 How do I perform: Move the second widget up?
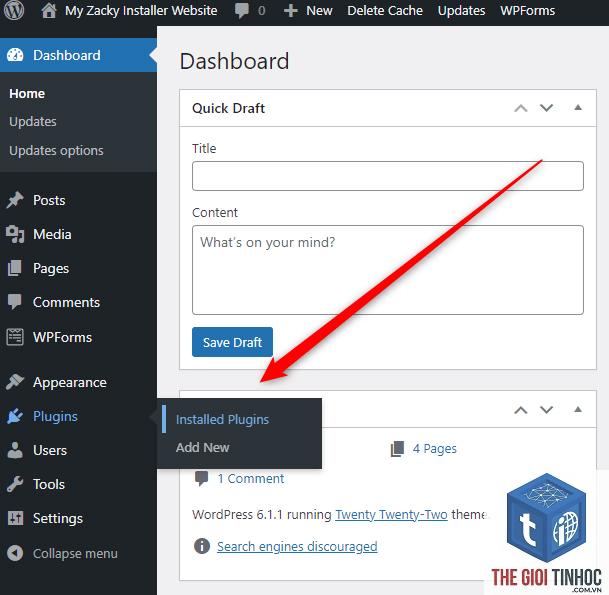click(x=520, y=410)
